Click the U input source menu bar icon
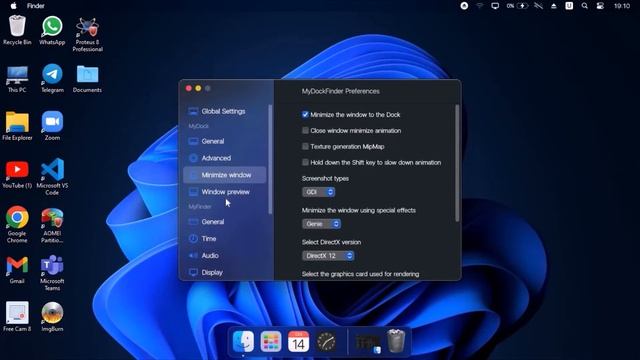 [569, 6]
